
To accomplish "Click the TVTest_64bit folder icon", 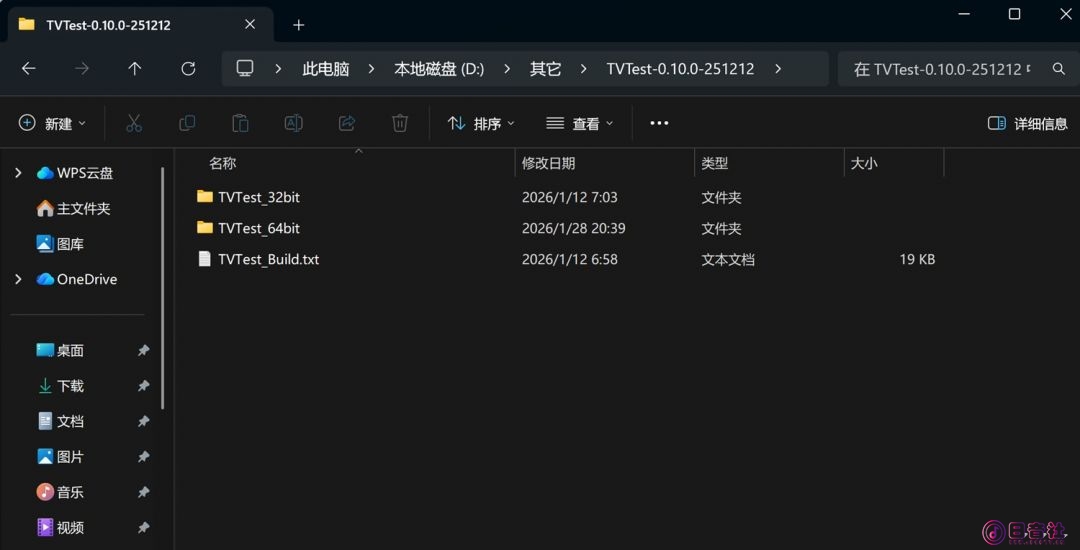I will pos(205,228).
